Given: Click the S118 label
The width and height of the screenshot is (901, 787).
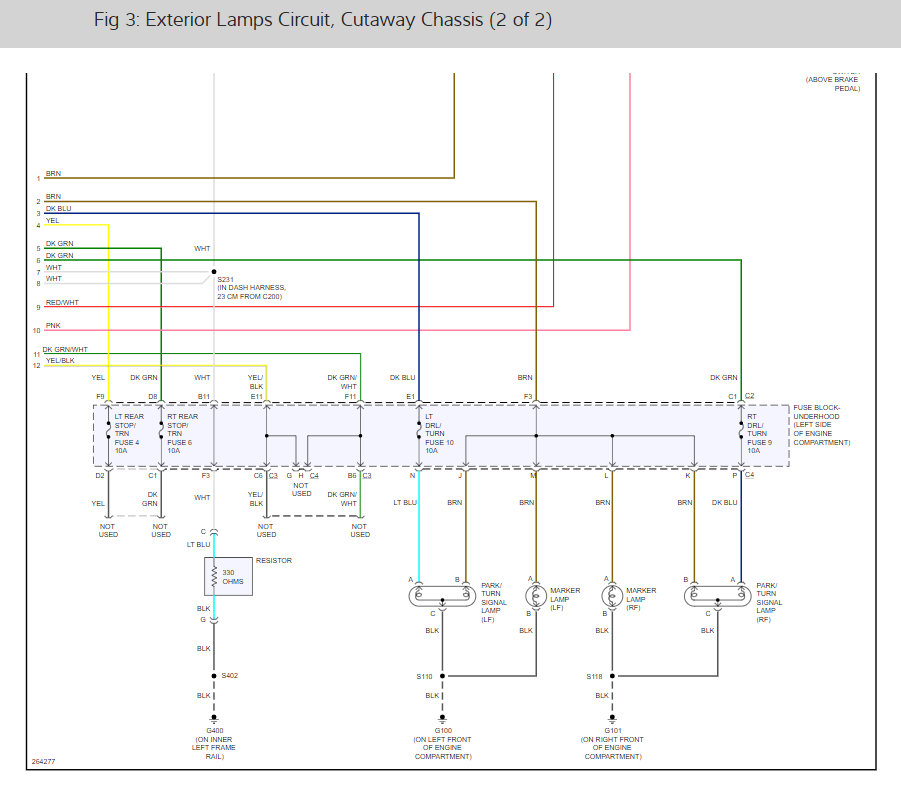Looking at the screenshot, I should (594, 677).
